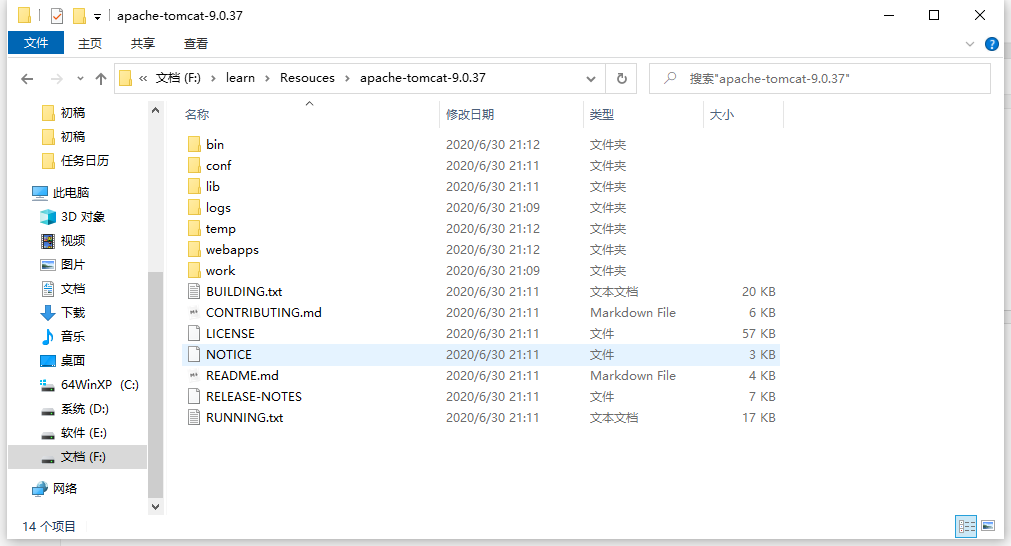Go up one folder level
The height and width of the screenshot is (546, 1011).
101,79
